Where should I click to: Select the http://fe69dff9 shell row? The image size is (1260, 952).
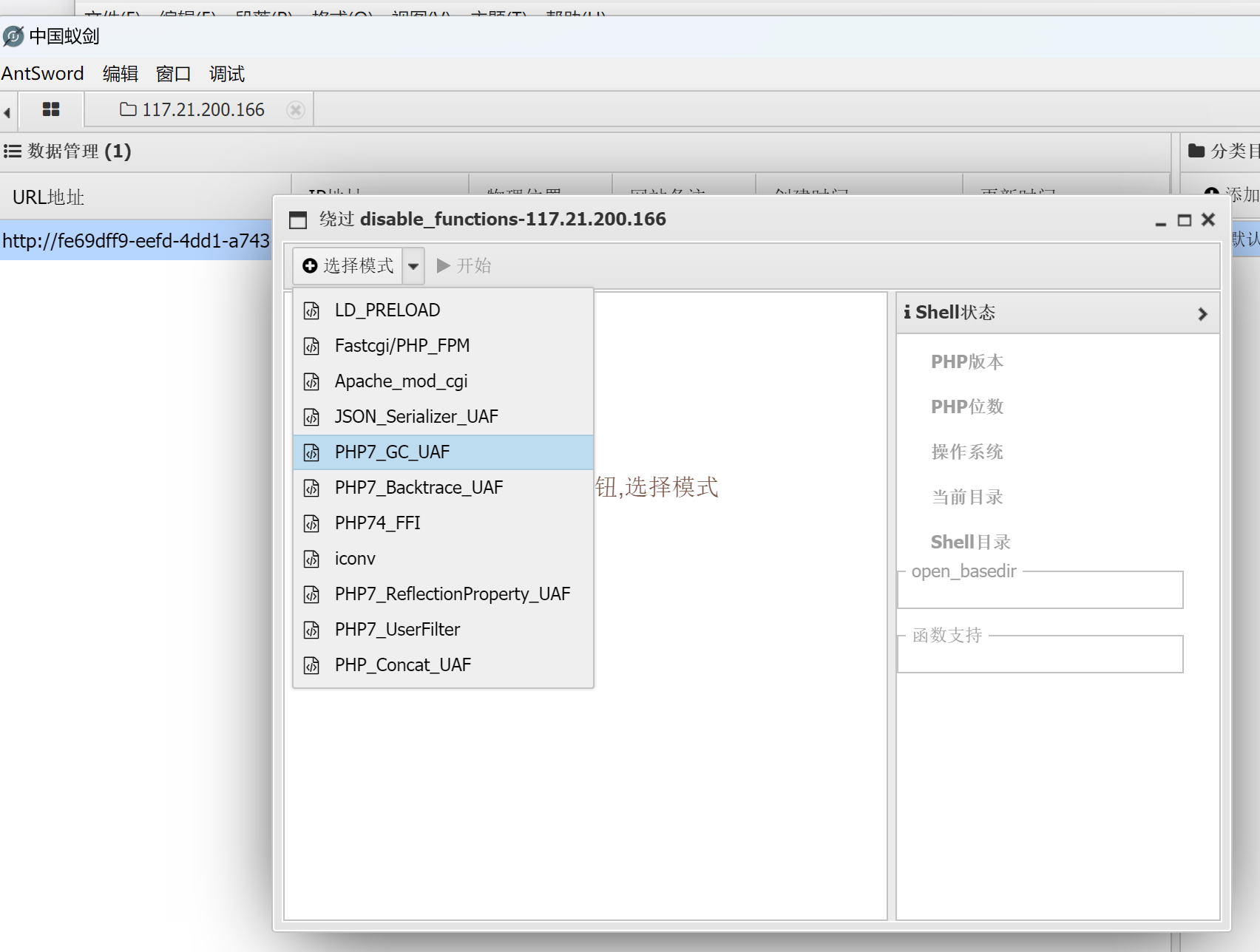click(137, 240)
